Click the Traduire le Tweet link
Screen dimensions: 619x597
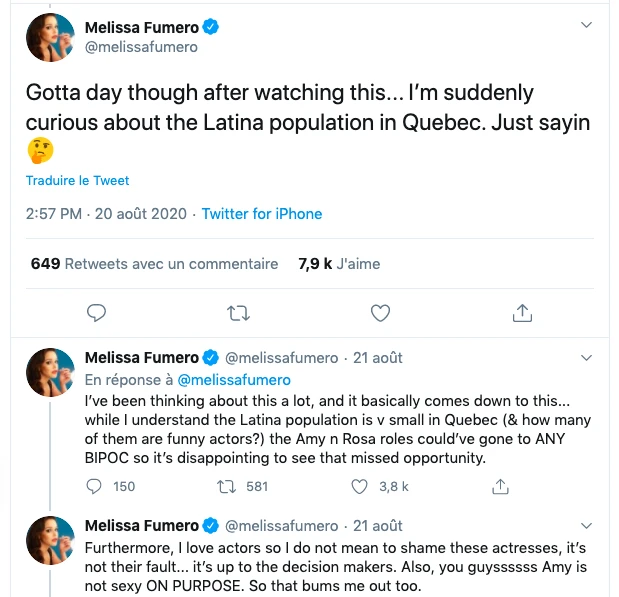[78, 181]
